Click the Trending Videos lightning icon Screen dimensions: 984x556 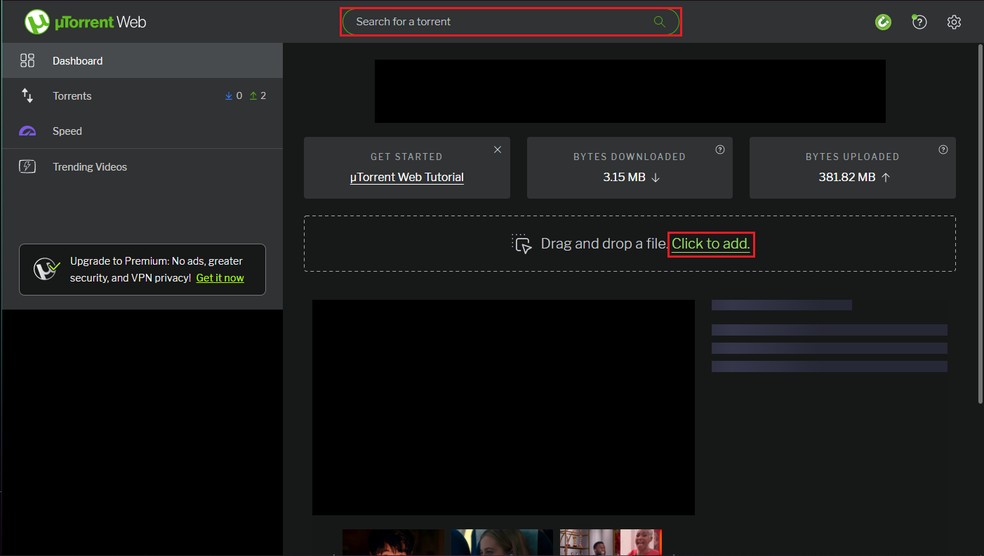coord(27,166)
